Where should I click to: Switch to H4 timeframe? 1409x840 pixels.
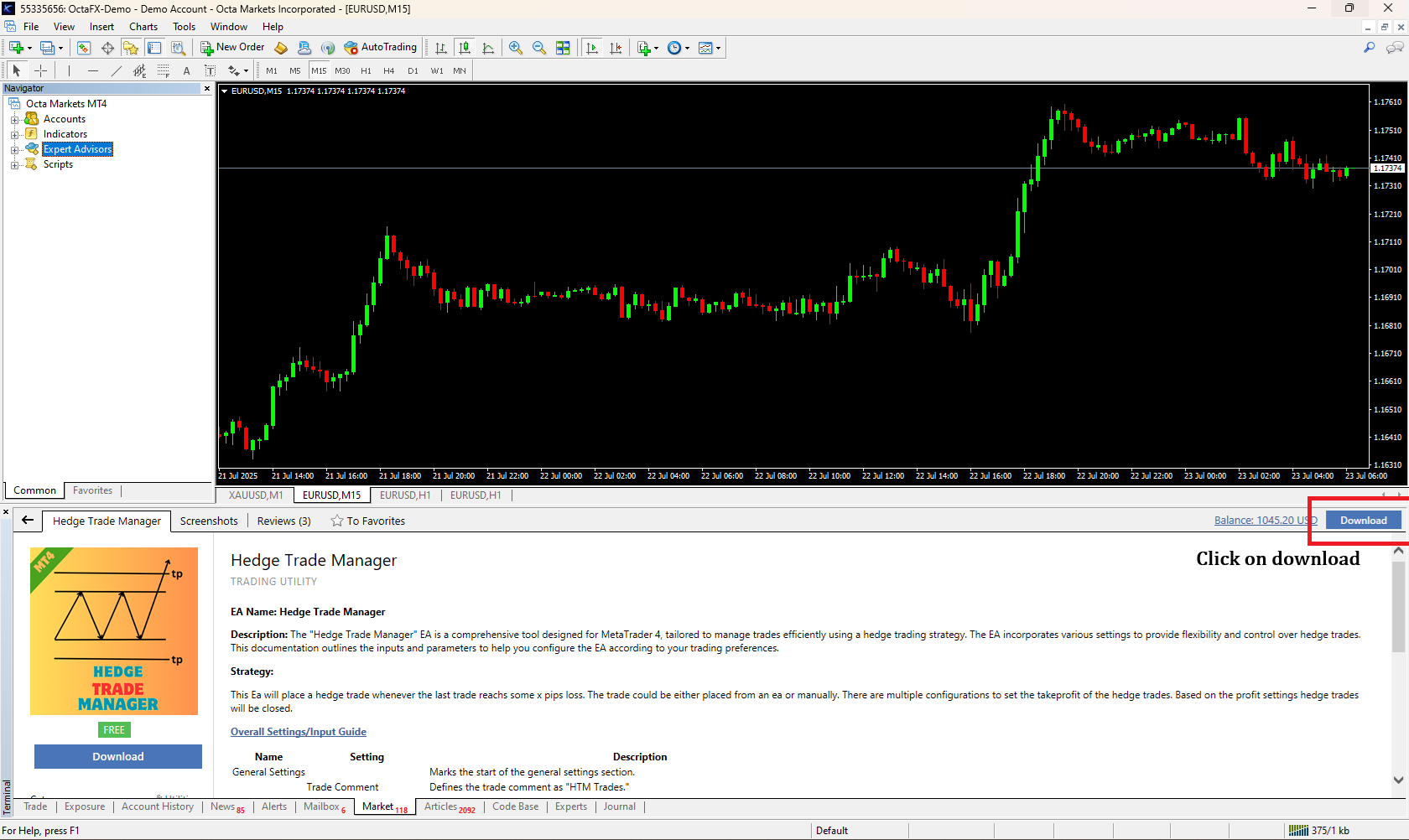389,71
